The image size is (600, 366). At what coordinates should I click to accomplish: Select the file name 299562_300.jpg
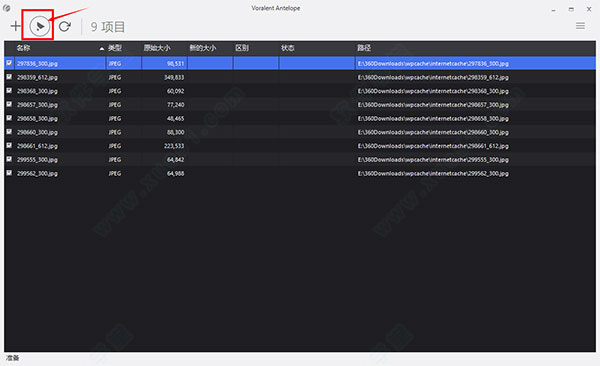pos(37,173)
